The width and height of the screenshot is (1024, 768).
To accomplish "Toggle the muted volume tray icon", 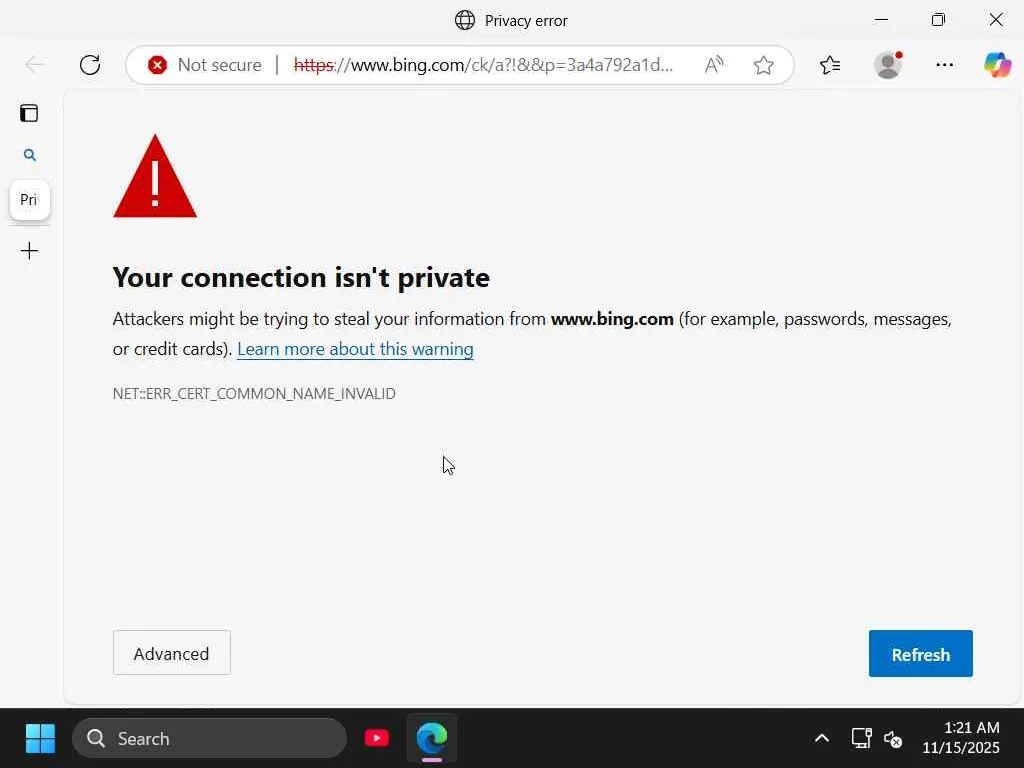I will click(894, 739).
